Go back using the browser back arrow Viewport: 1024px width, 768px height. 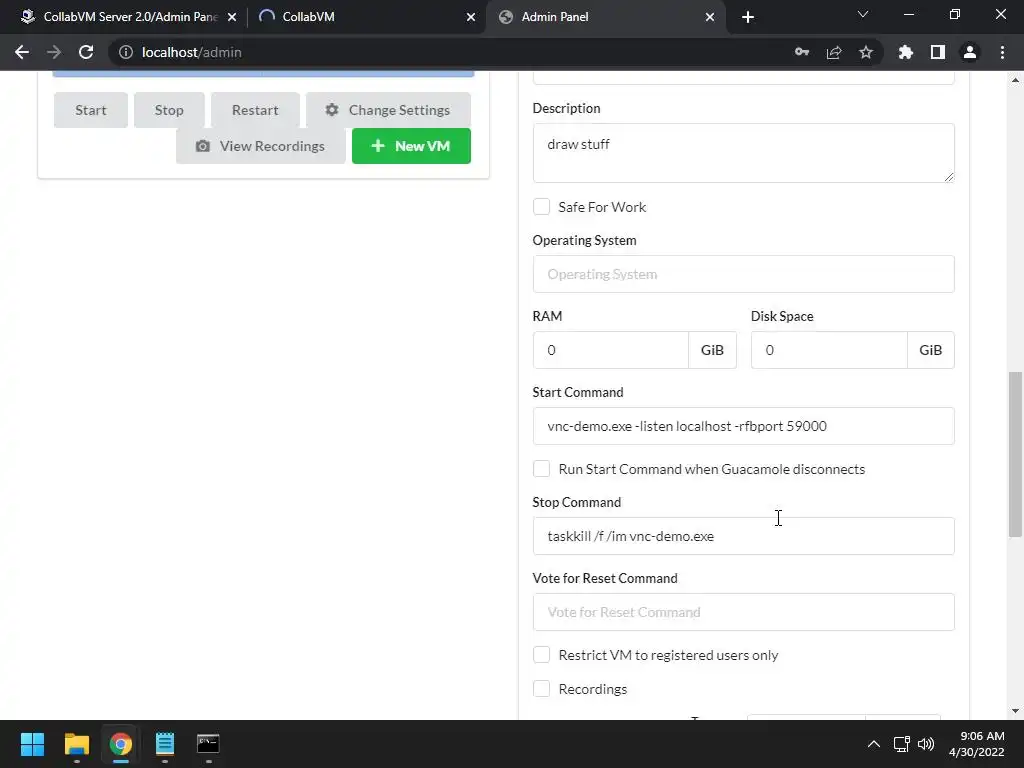click(22, 52)
